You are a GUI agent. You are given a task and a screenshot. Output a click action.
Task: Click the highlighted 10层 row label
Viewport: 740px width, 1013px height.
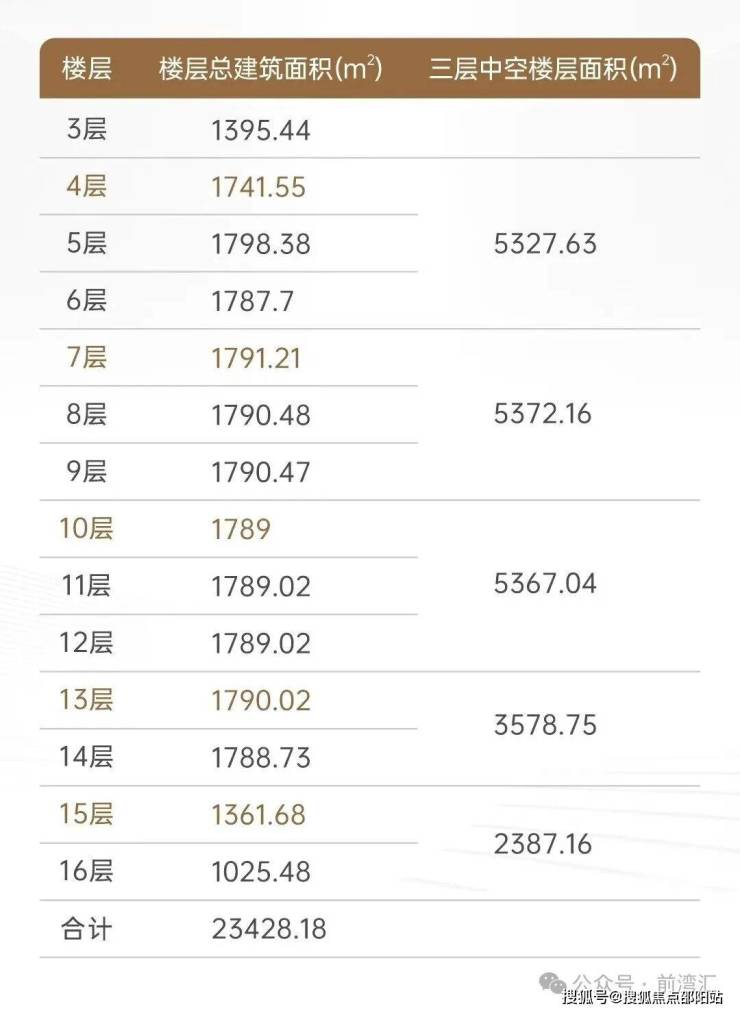(x=86, y=529)
